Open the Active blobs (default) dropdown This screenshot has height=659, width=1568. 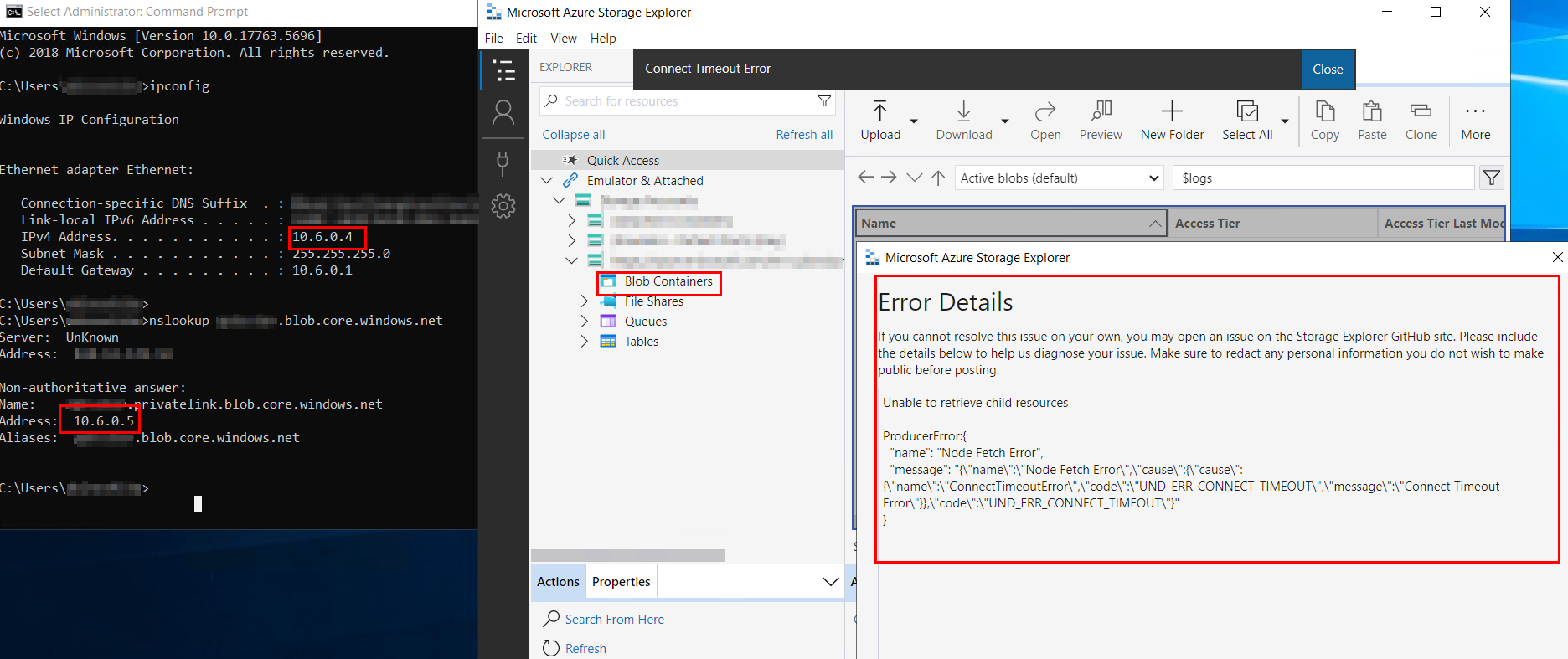click(x=1060, y=178)
